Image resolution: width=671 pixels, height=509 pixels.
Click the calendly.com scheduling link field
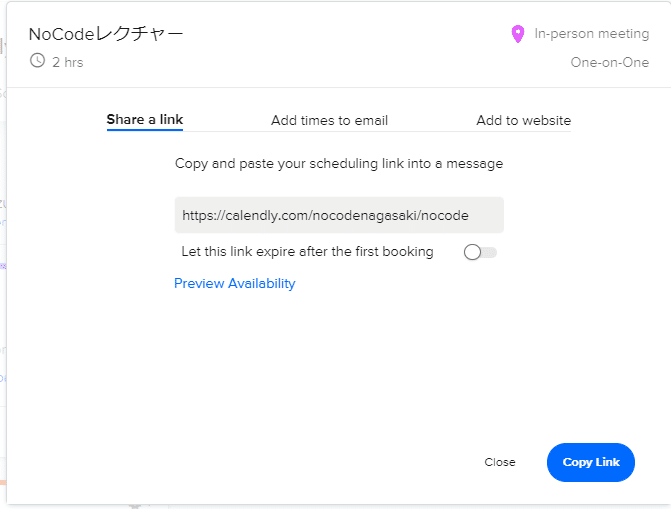tap(338, 215)
